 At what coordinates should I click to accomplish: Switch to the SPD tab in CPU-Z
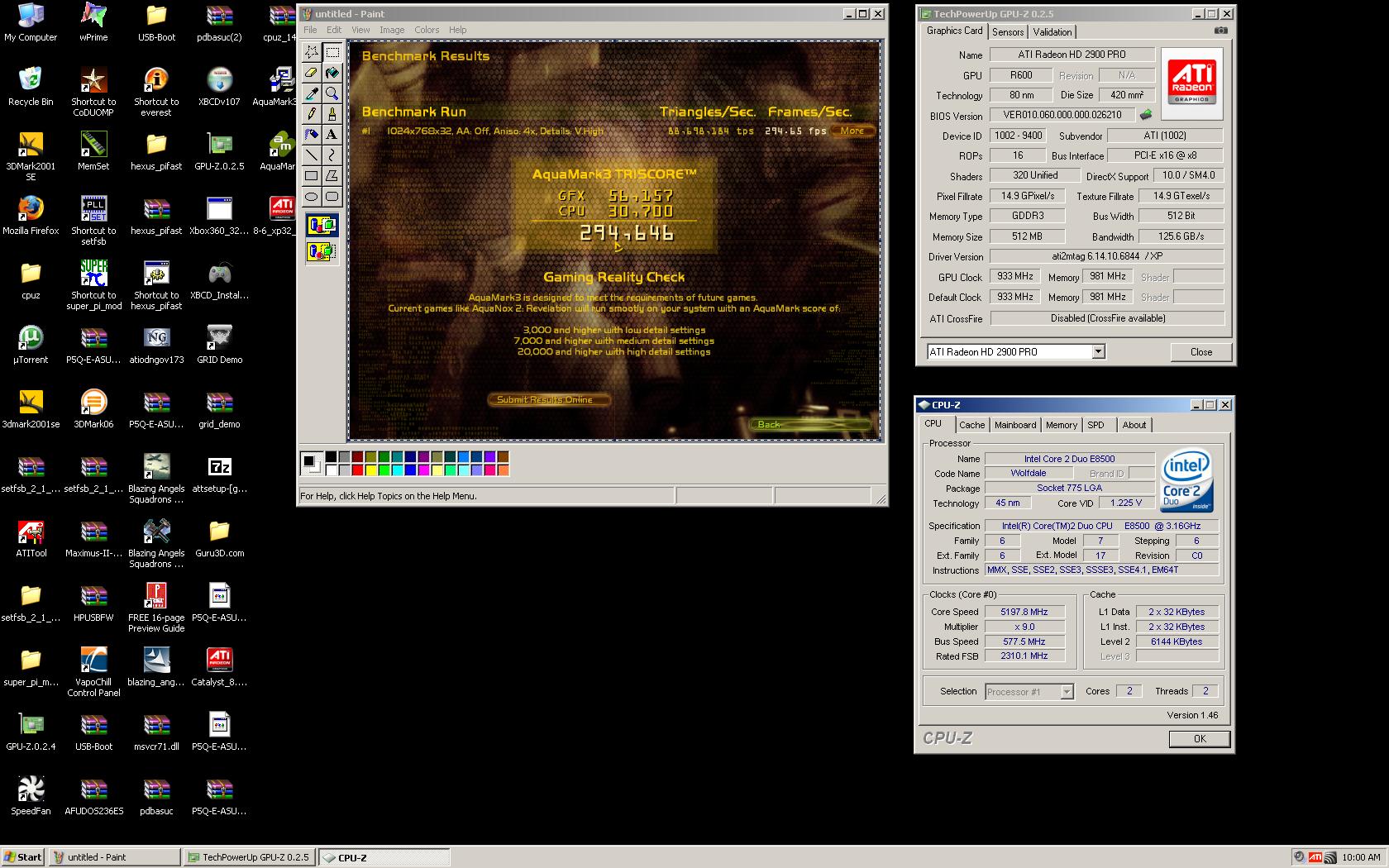tap(1096, 425)
